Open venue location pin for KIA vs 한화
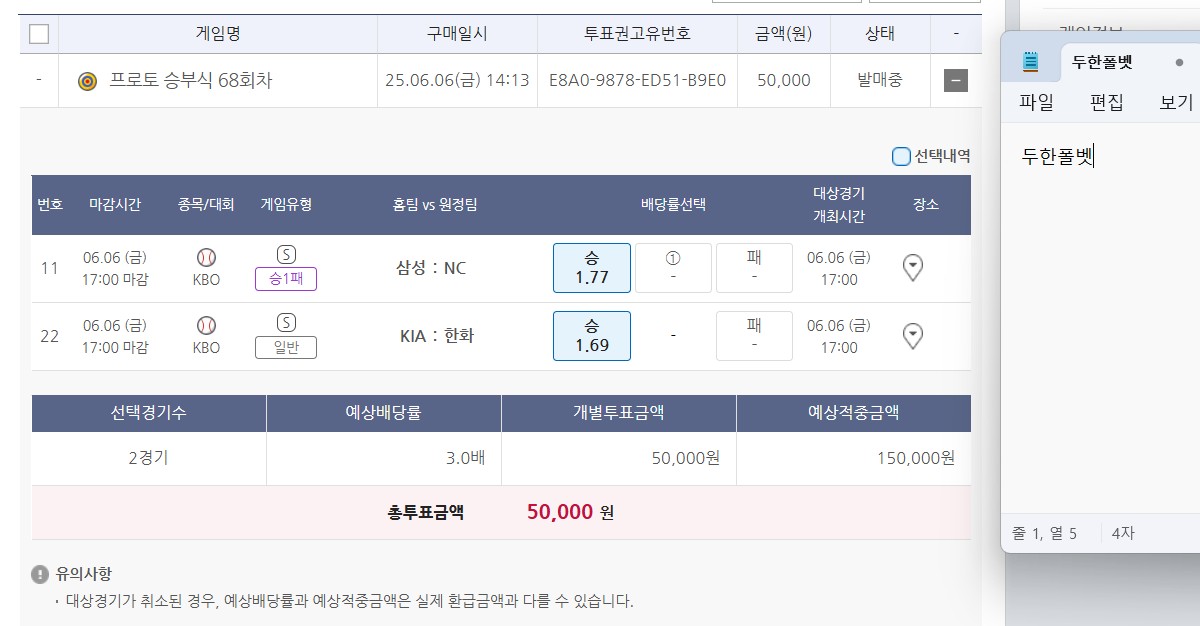Viewport: 1200px width, 626px height. tap(913, 335)
